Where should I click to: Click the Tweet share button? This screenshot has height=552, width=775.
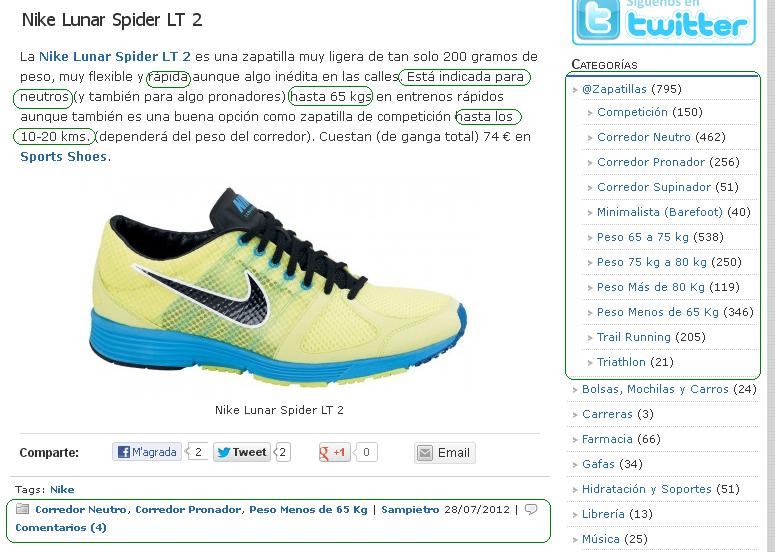(x=242, y=452)
